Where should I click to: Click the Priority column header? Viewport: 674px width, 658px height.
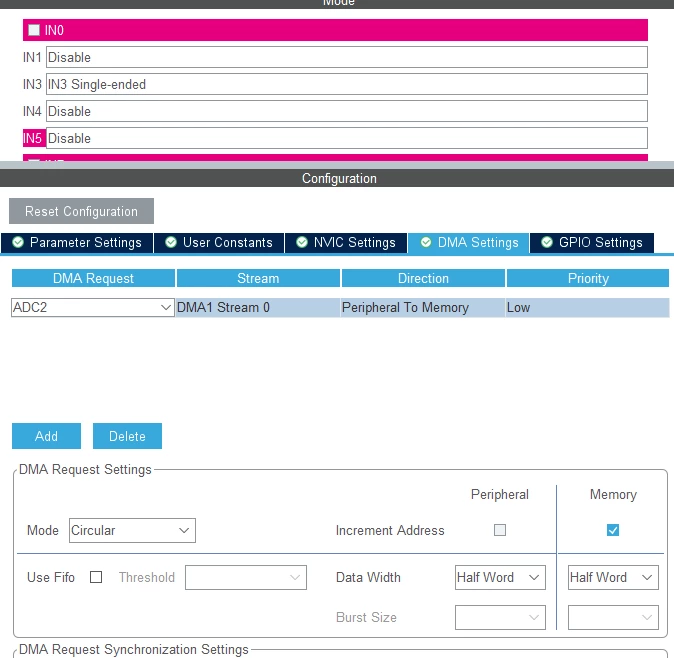point(588,278)
